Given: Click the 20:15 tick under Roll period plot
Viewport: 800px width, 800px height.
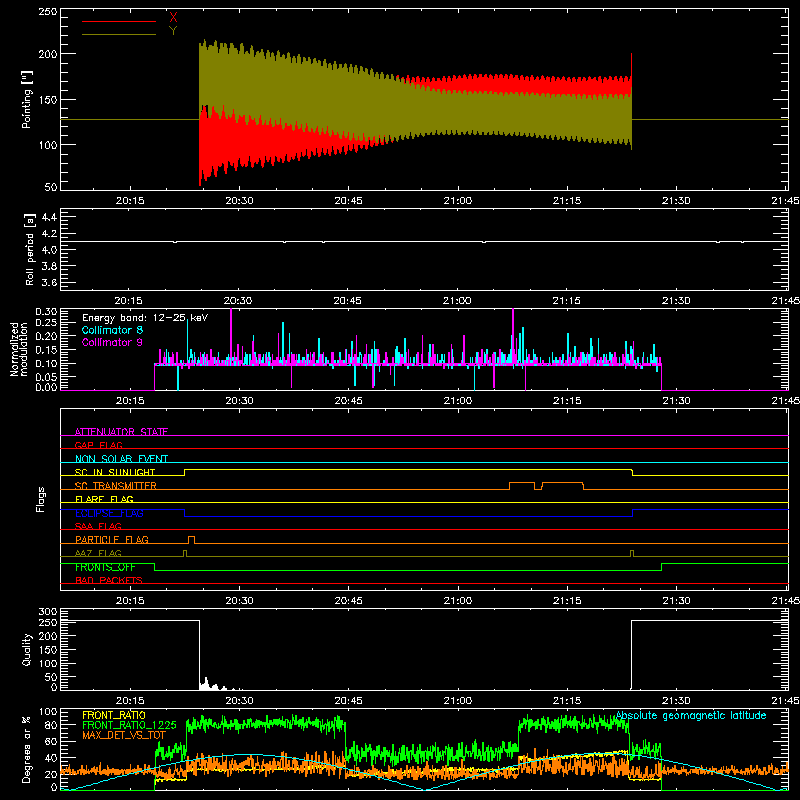Looking at the screenshot, I should pos(129,301).
